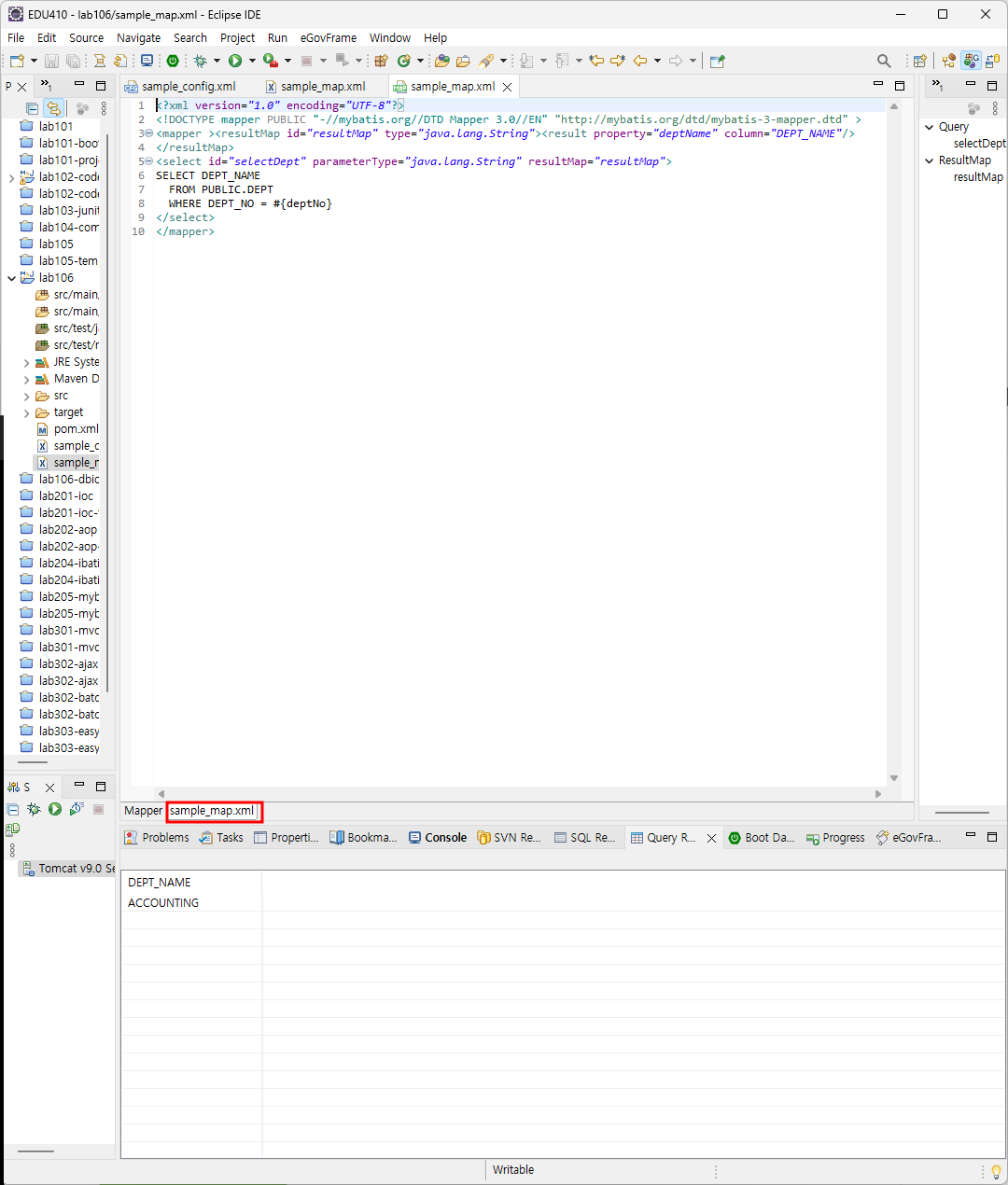The width and height of the screenshot is (1008, 1185).
Task: Toggle the Terminate stop button in toolbar
Action: [306, 61]
